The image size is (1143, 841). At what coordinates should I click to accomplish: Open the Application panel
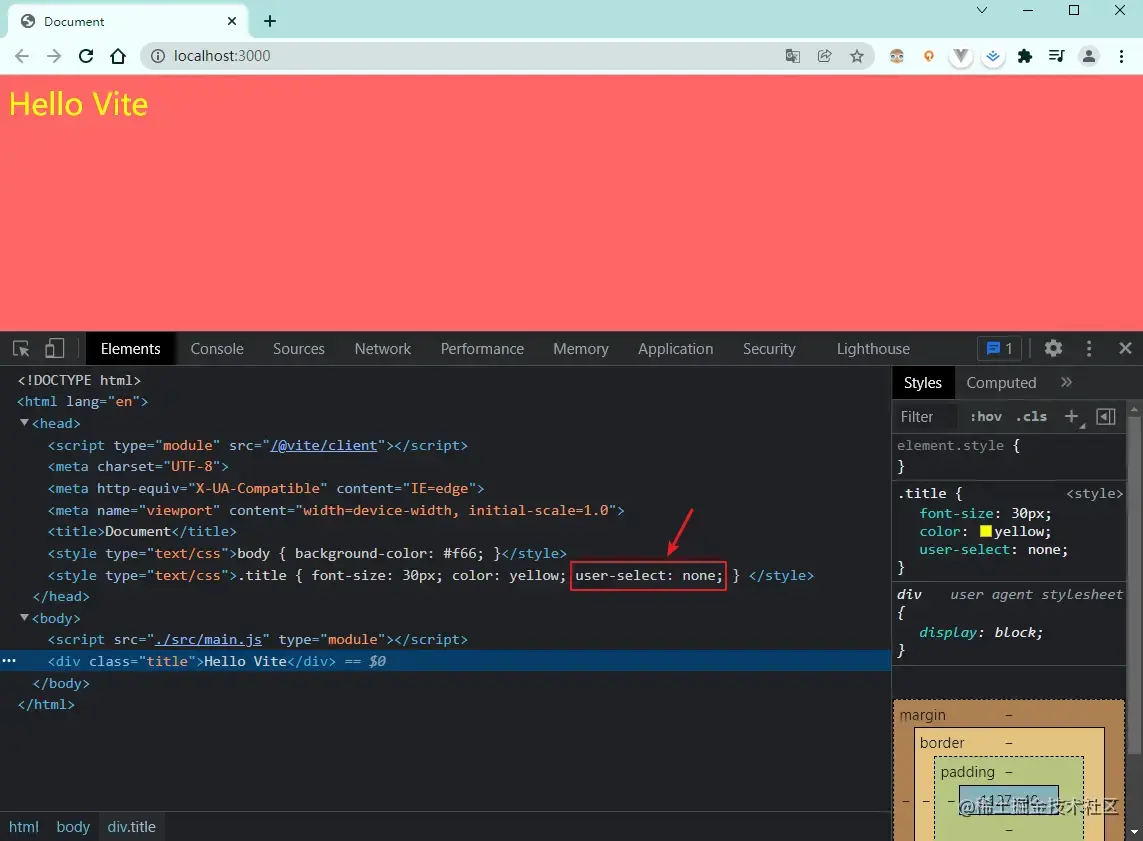pos(675,348)
